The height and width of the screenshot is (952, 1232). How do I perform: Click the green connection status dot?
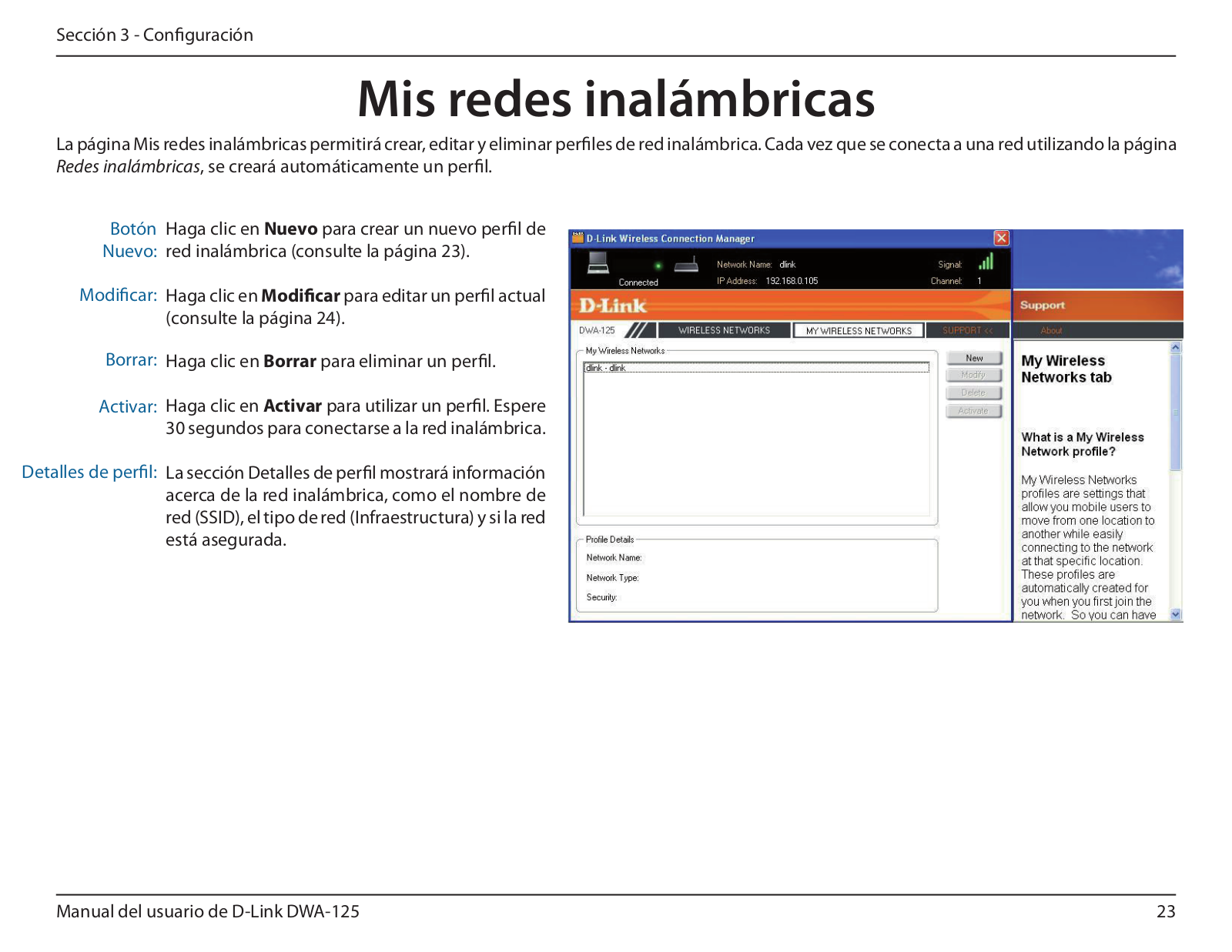658,266
